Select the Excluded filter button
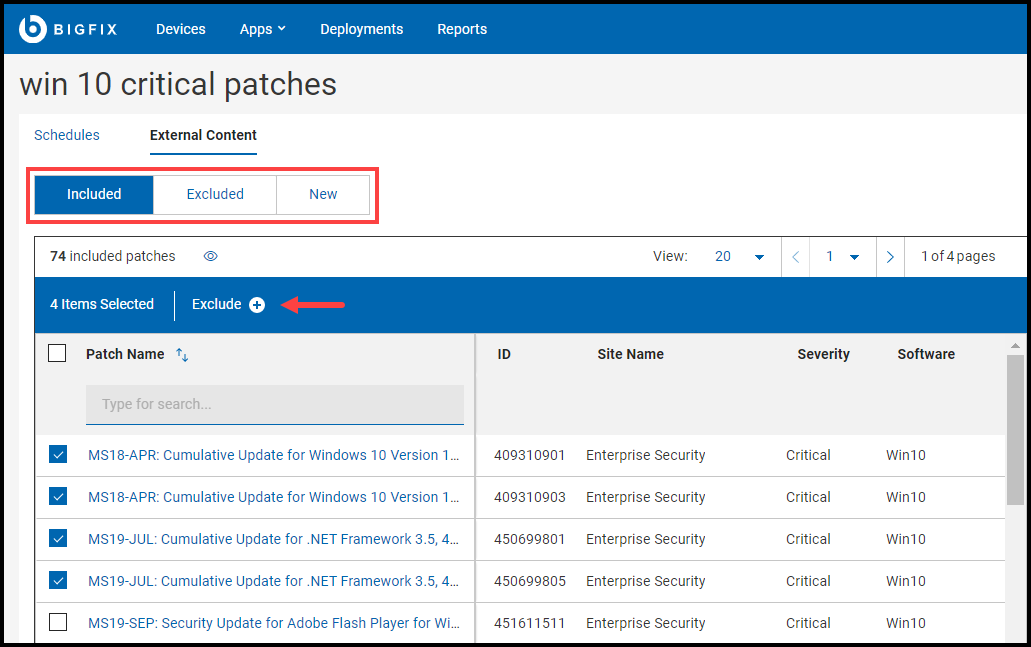This screenshot has width=1031, height=647. (x=214, y=194)
